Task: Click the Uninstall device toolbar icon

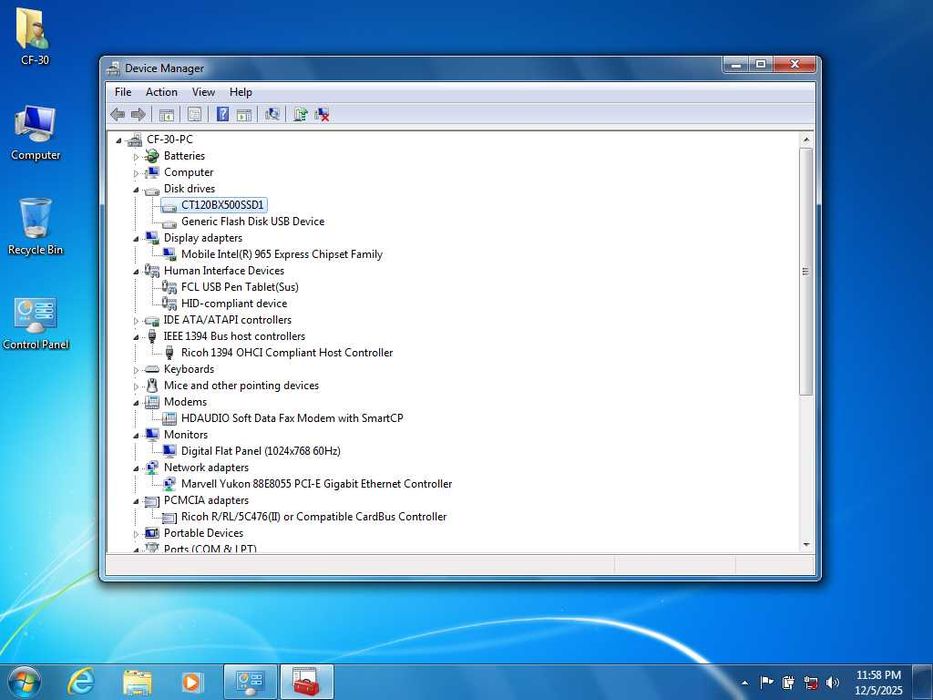Action: pos(322,115)
